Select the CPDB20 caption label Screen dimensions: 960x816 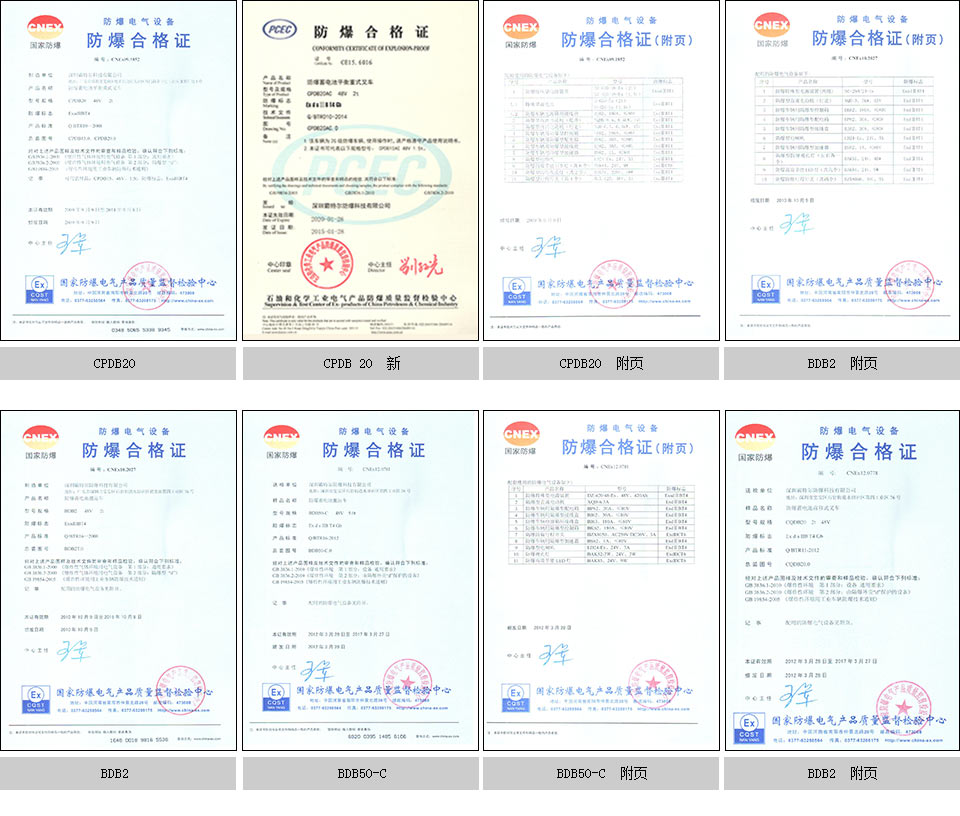point(118,364)
